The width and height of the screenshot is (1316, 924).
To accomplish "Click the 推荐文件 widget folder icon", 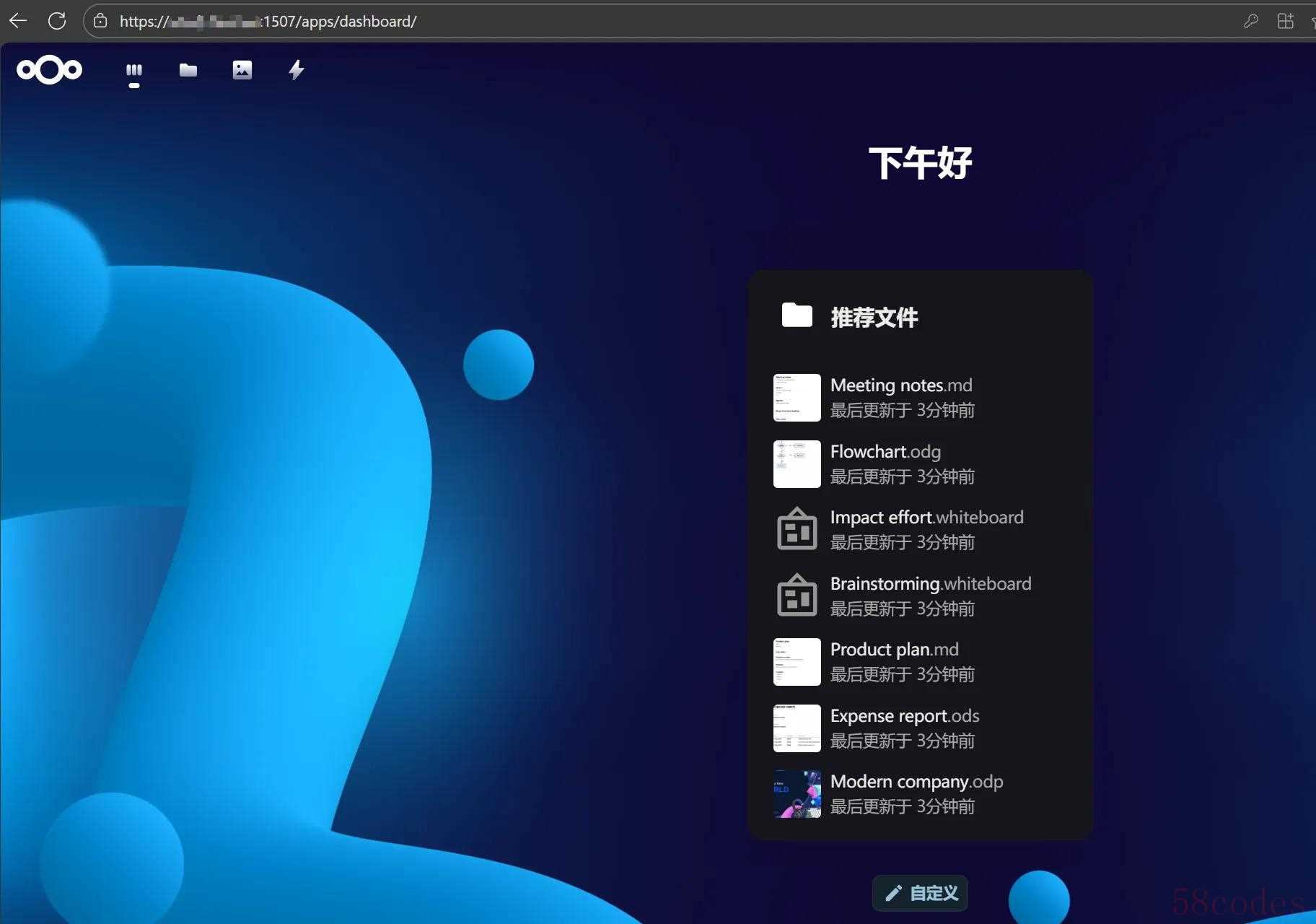I will 797,315.
